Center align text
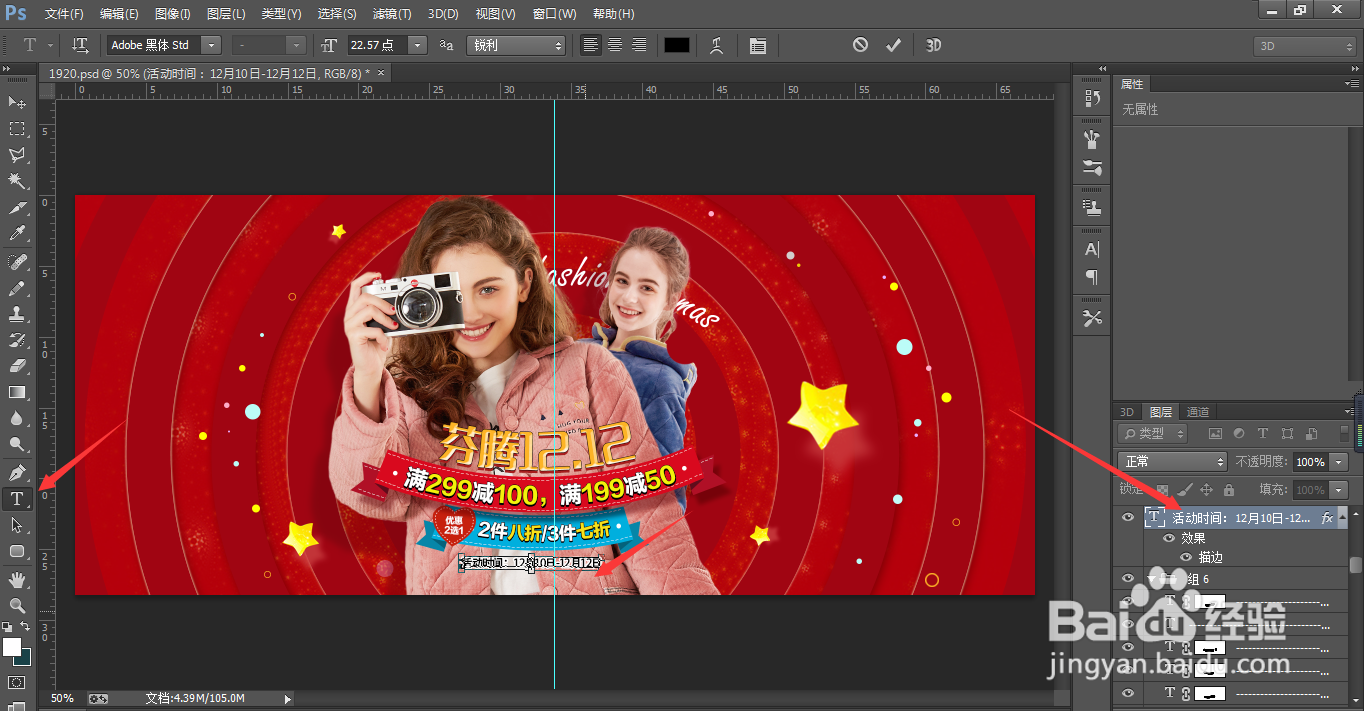 pyautogui.click(x=615, y=45)
